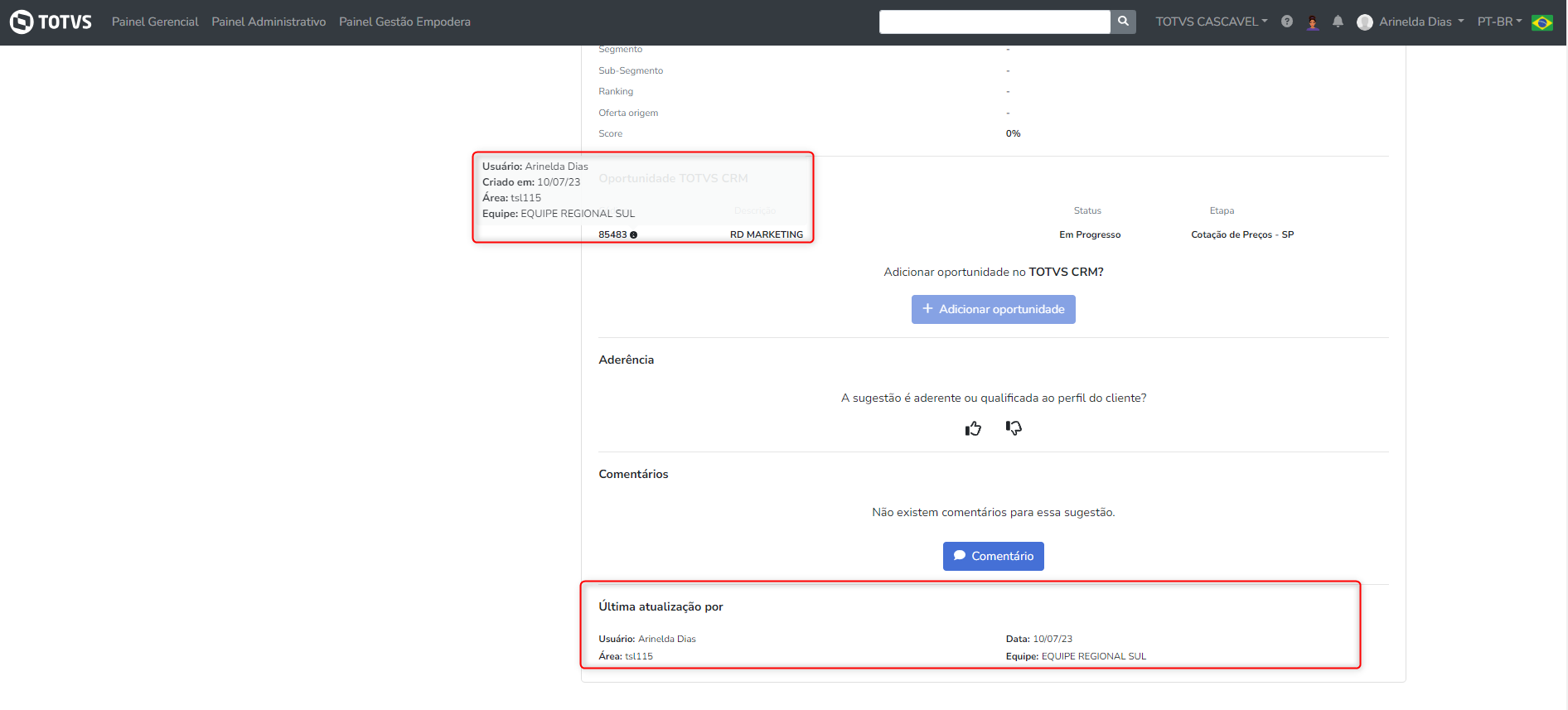Click the TOTVS logo
Image resolution: width=1568 pixels, height=710 pixels.
[51, 22]
